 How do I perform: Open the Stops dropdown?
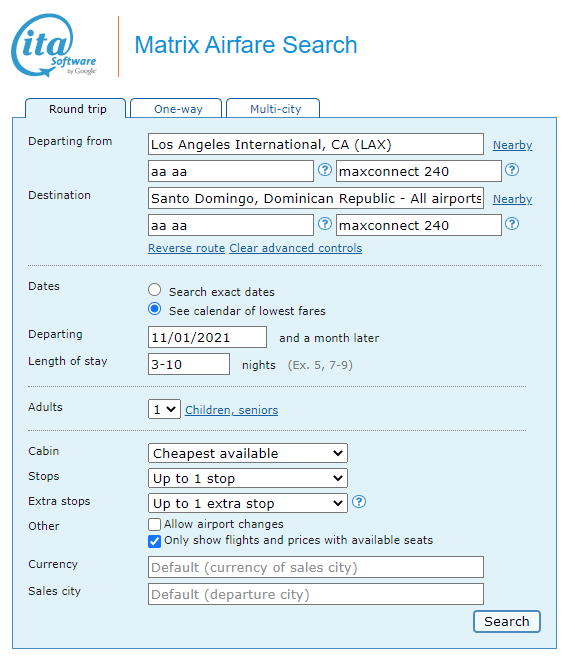tap(248, 478)
